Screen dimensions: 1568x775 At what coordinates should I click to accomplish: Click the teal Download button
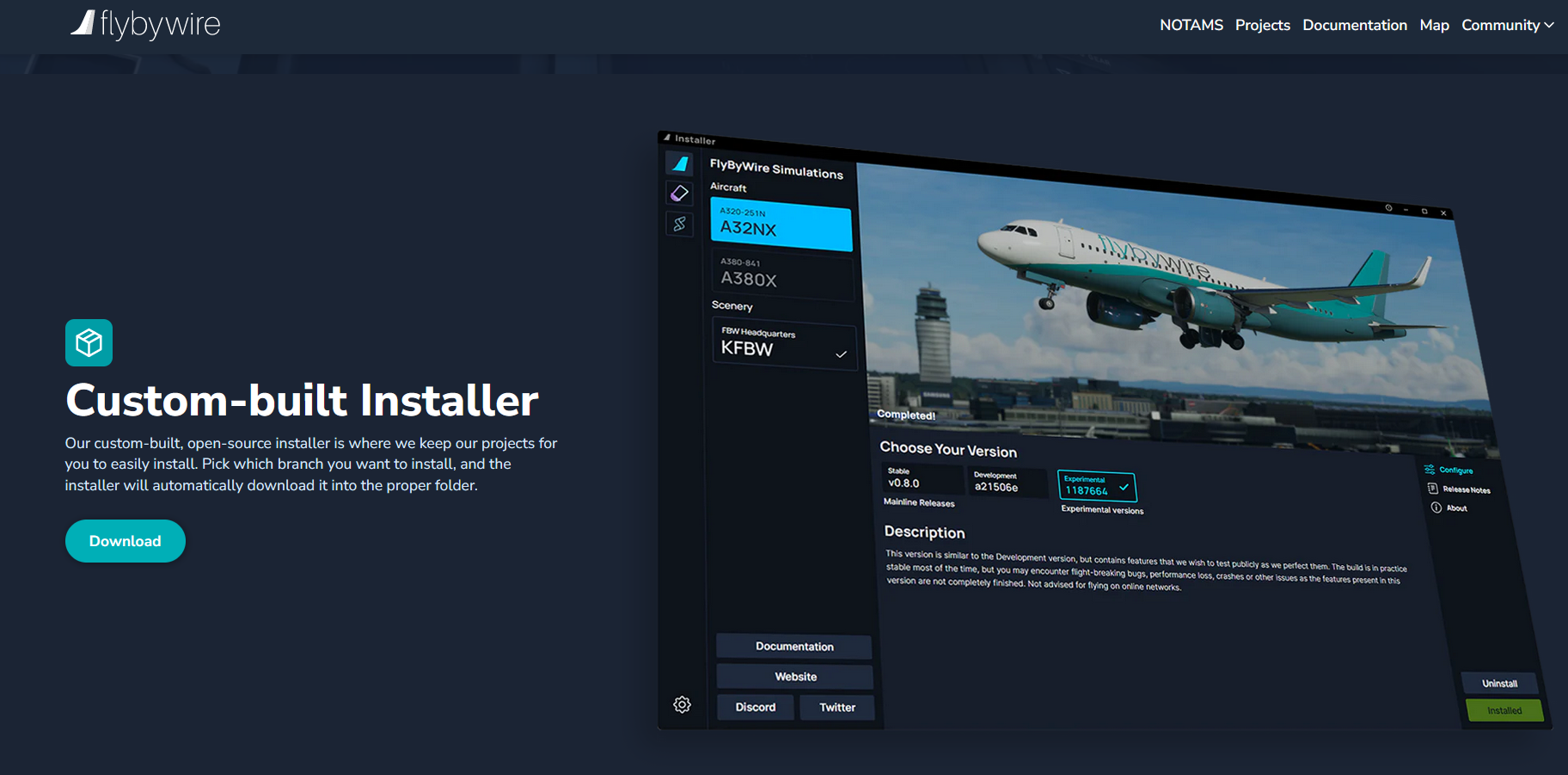[125, 540]
